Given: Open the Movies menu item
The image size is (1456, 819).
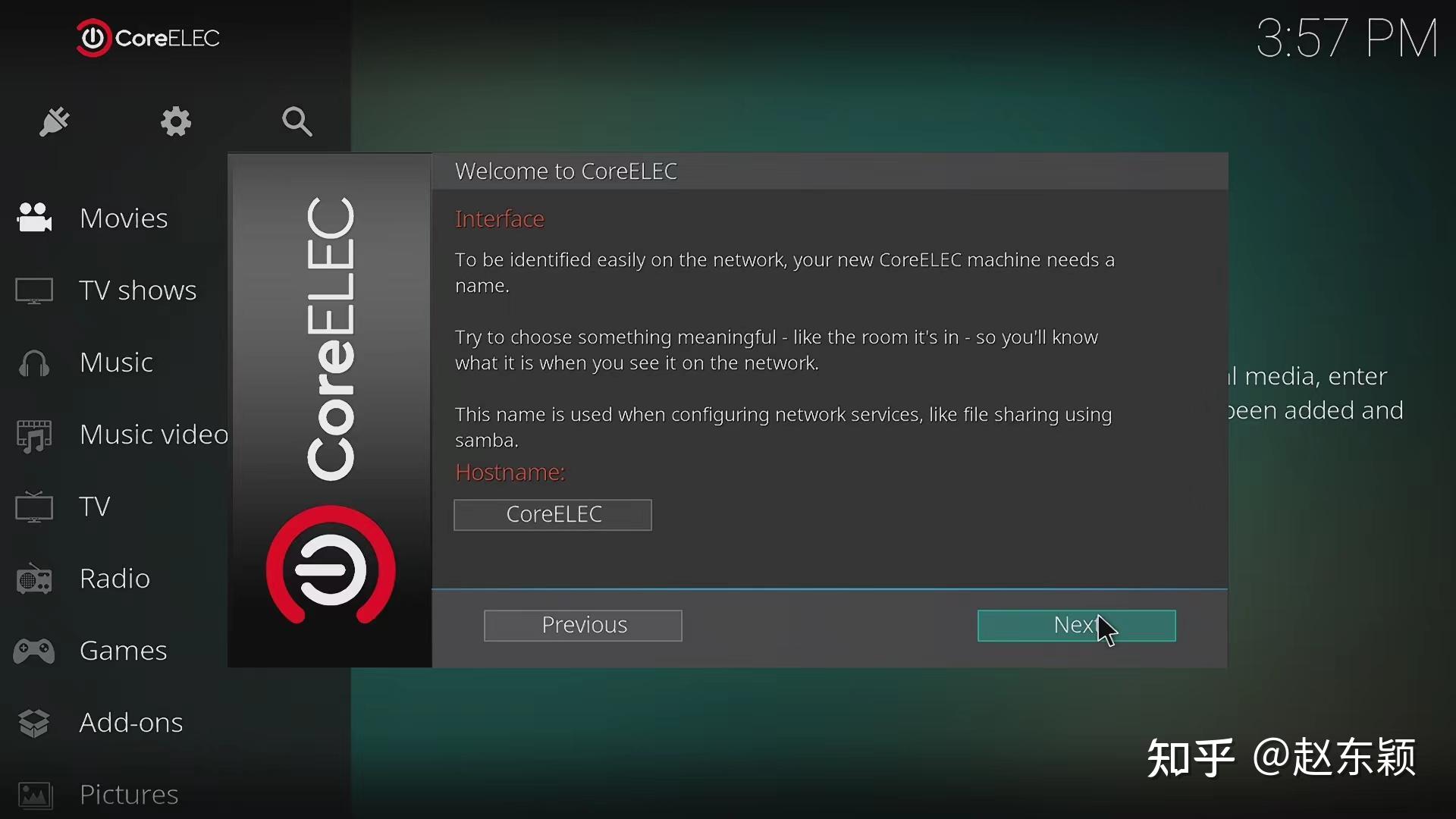Looking at the screenshot, I should (x=124, y=218).
